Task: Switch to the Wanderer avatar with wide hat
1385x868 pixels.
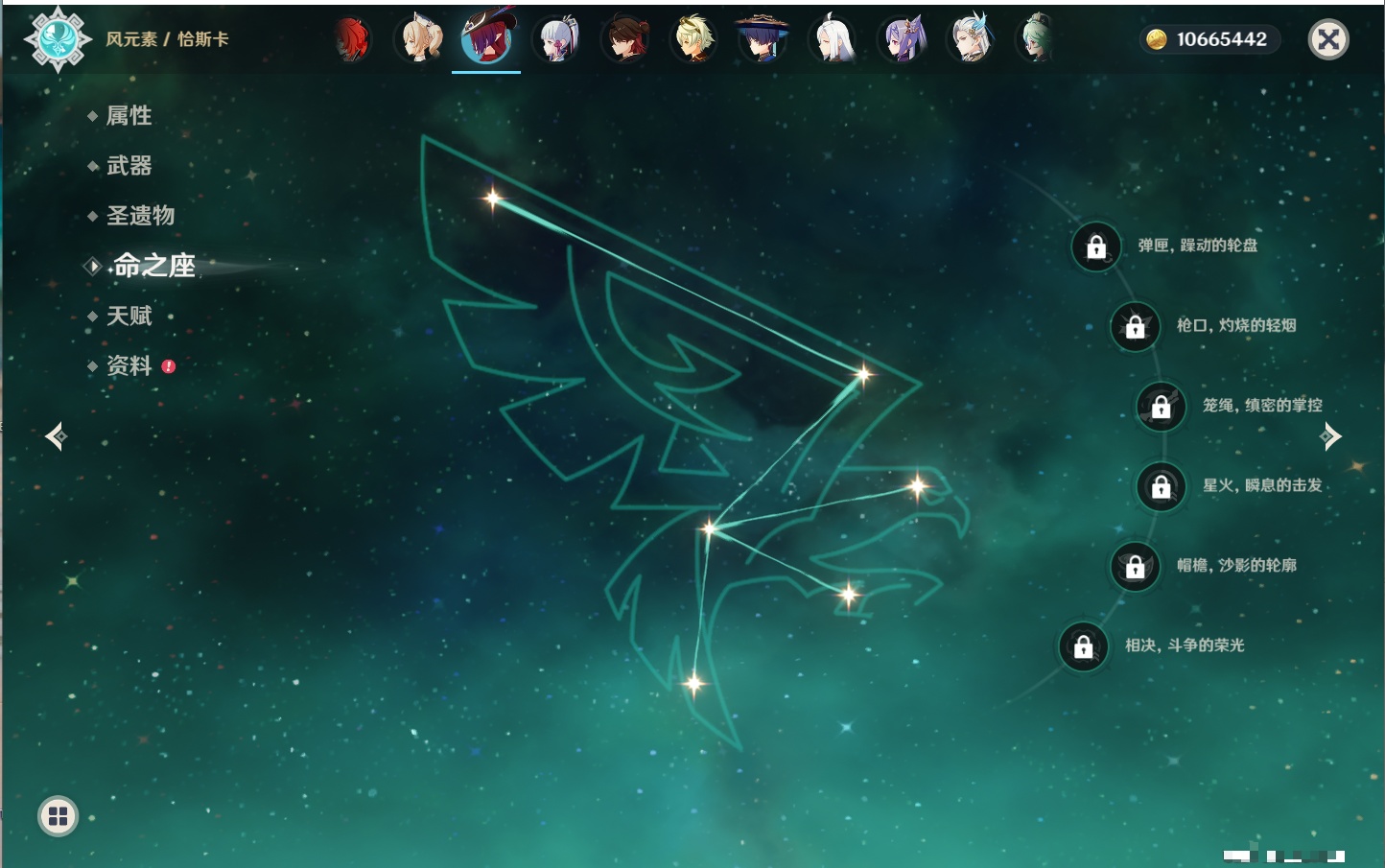Action: point(763,39)
